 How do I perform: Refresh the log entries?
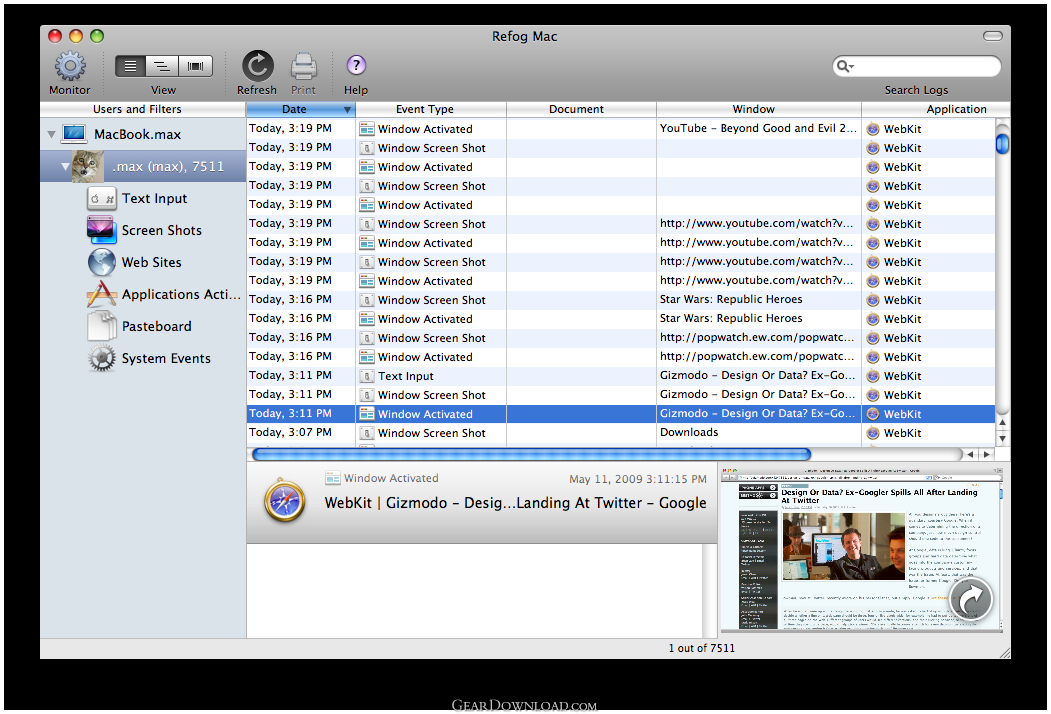(257, 66)
